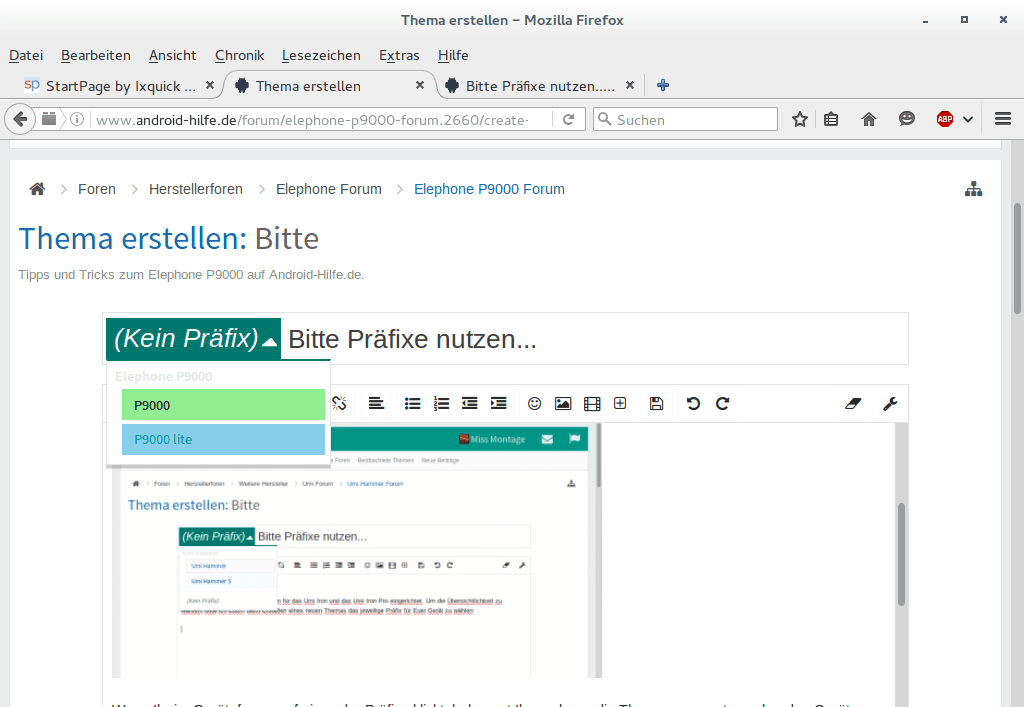Click the thread title field 'Bitte Präfixe nutzen...'
Image resolution: width=1024 pixels, height=707 pixels.
coord(594,339)
